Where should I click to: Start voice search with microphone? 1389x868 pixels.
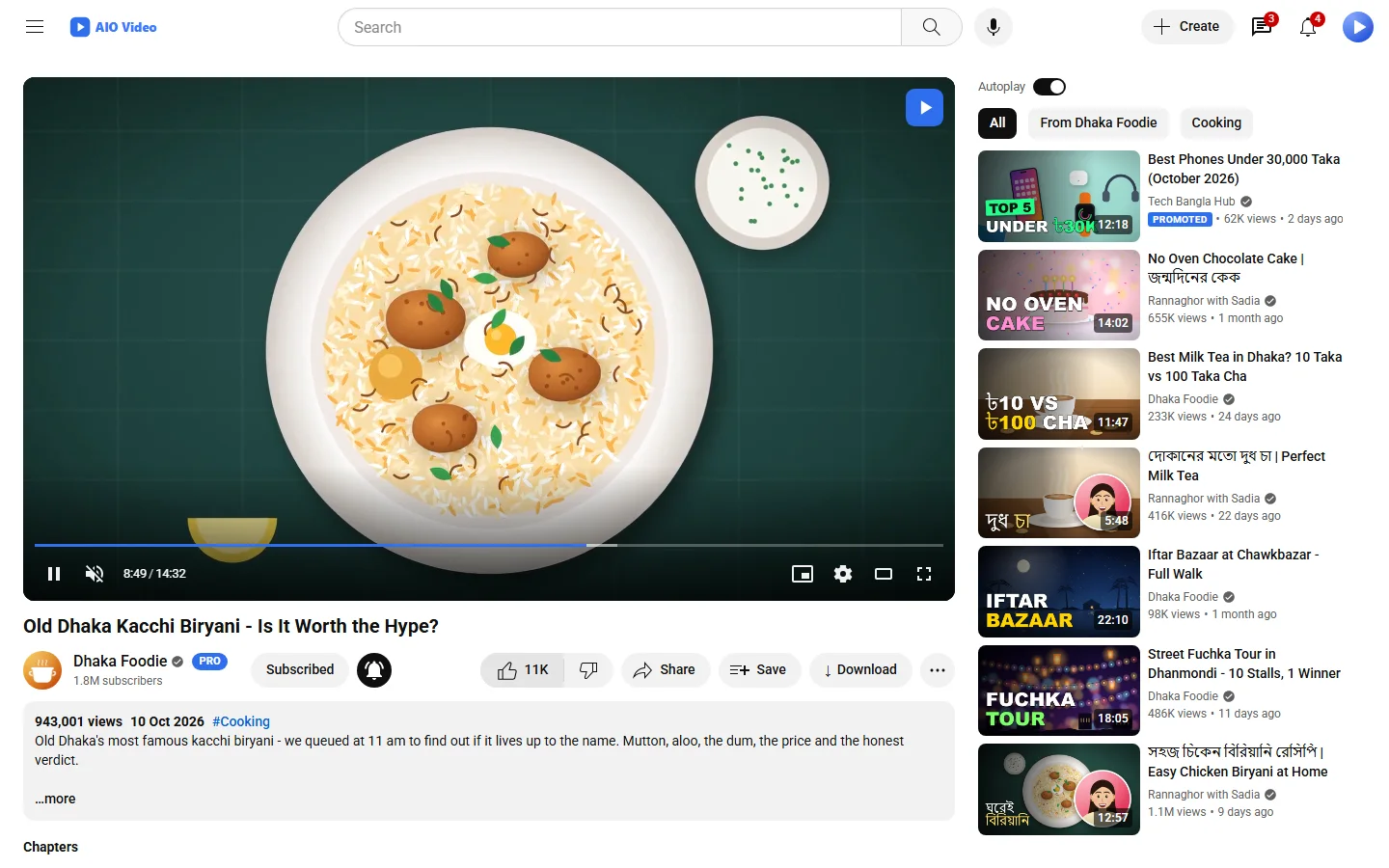coord(994,27)
